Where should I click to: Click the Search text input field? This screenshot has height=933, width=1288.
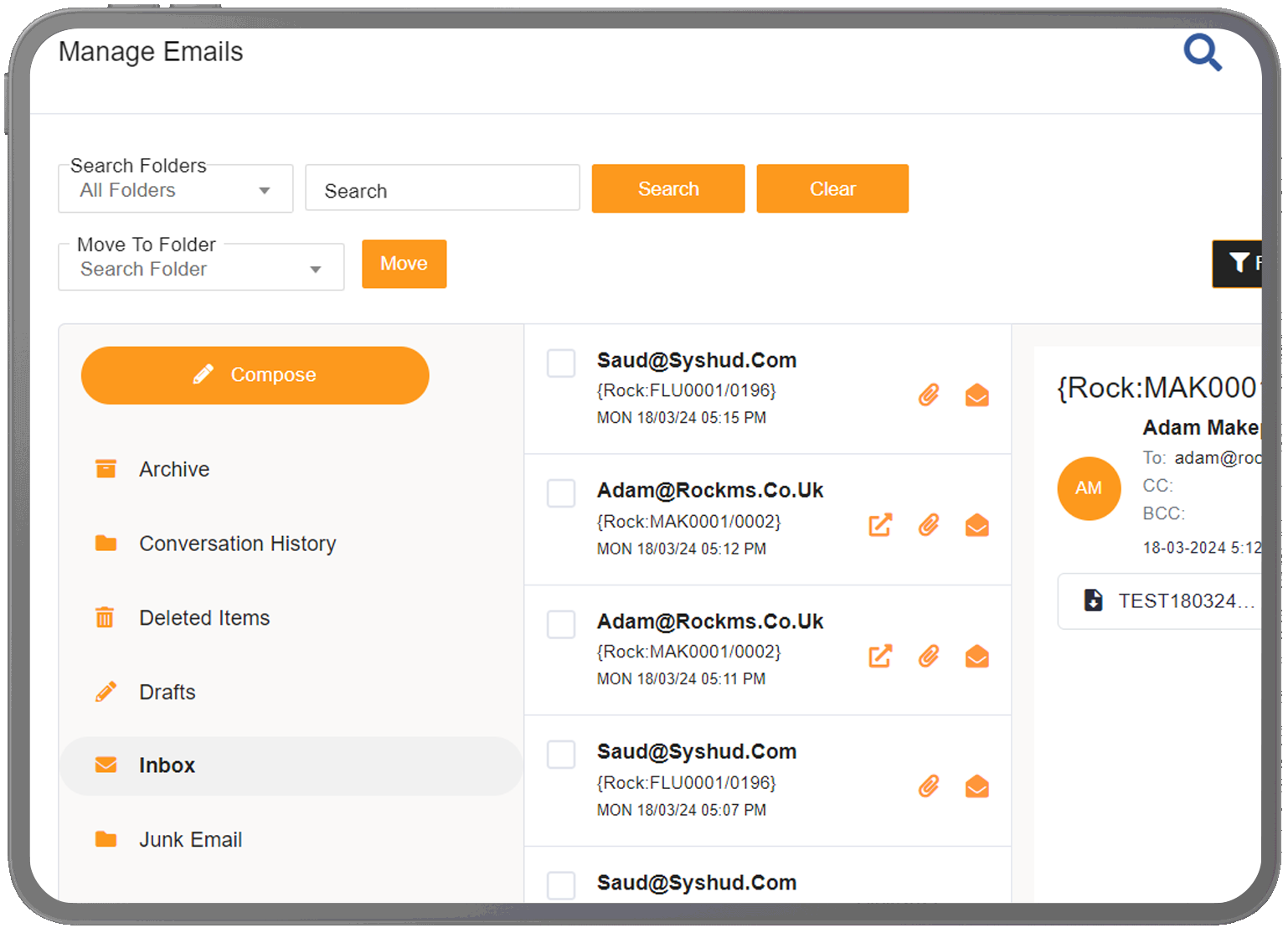tap(442, 188)
